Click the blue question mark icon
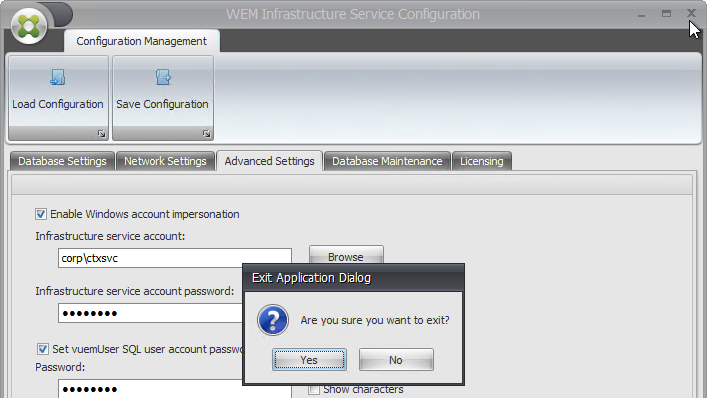 [273, 320]
